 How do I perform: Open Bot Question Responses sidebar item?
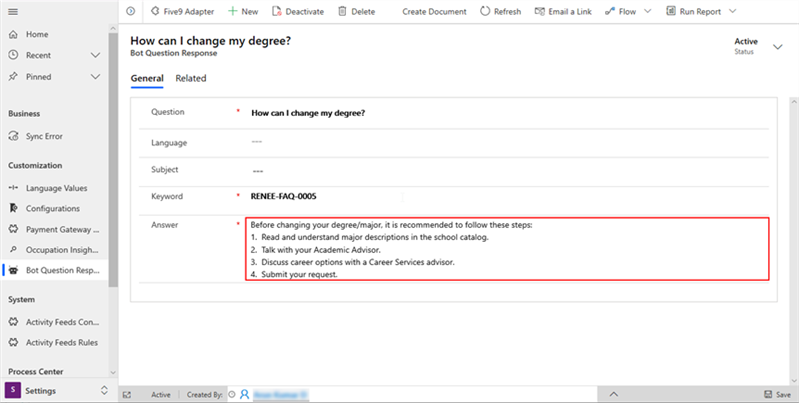62,270
